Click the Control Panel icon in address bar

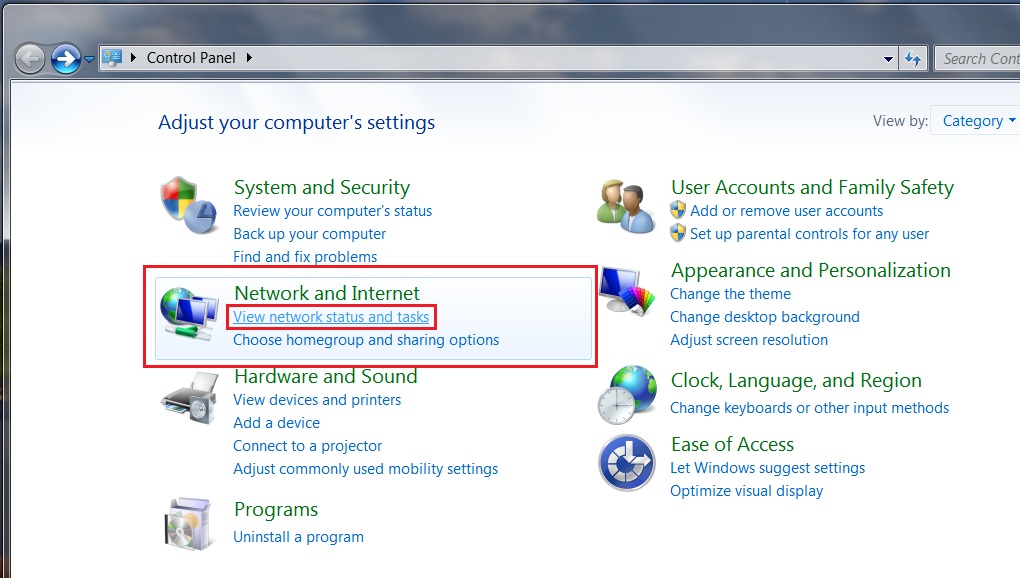[x=112, y=58]
